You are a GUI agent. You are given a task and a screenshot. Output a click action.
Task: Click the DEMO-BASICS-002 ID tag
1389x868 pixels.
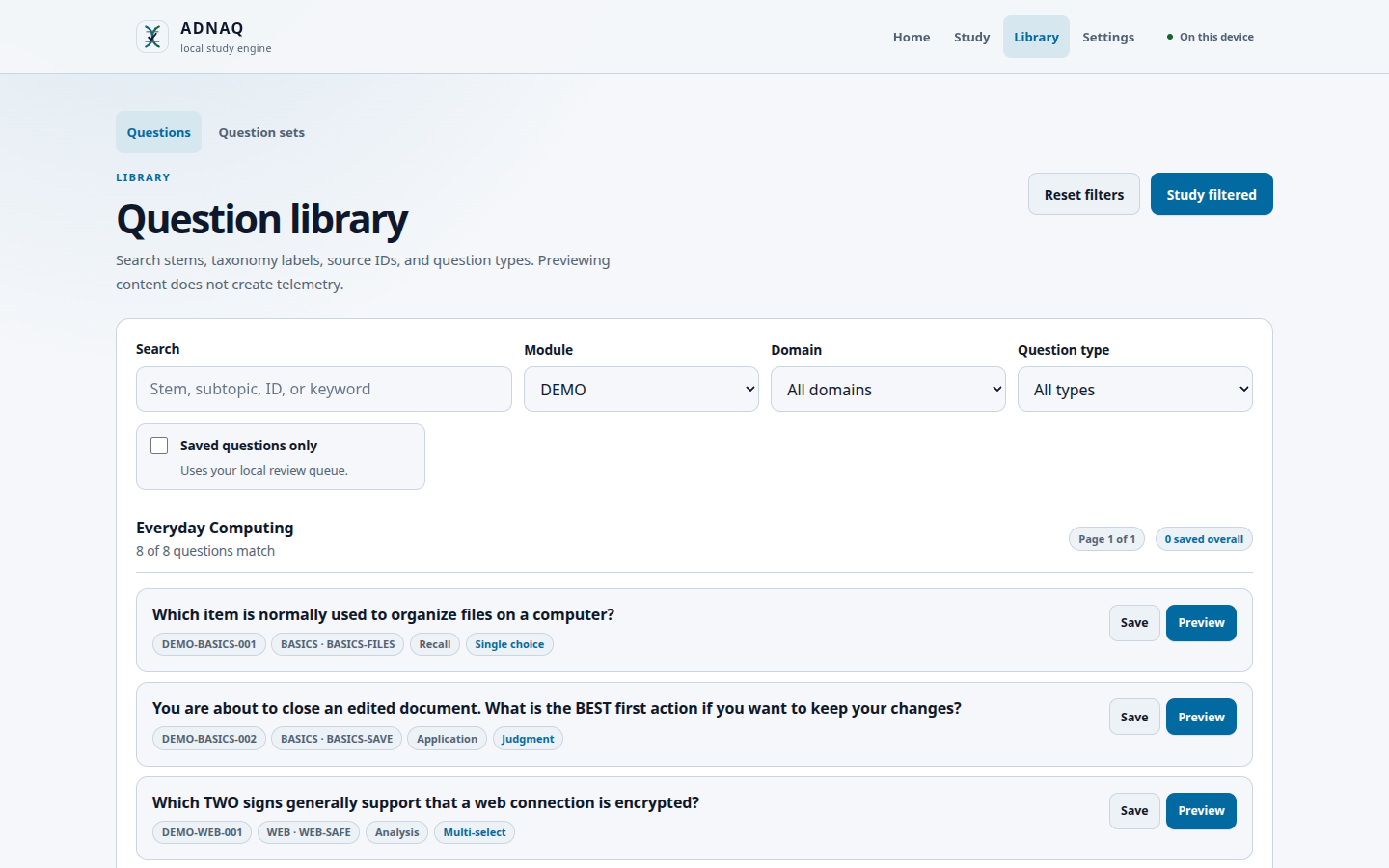pos(209,739)
